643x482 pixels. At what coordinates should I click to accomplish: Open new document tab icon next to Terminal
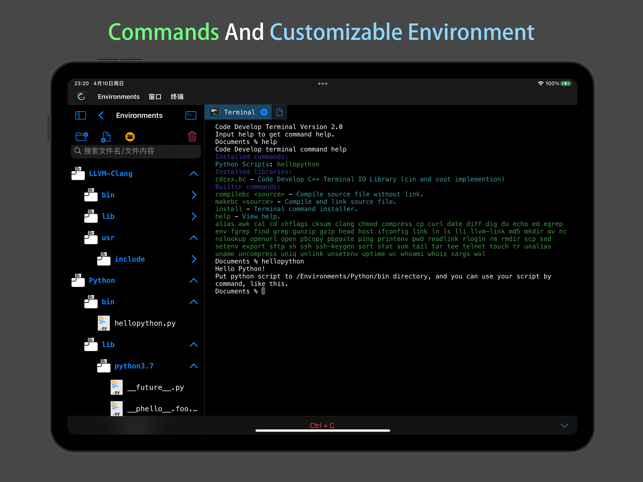(279, 112)
